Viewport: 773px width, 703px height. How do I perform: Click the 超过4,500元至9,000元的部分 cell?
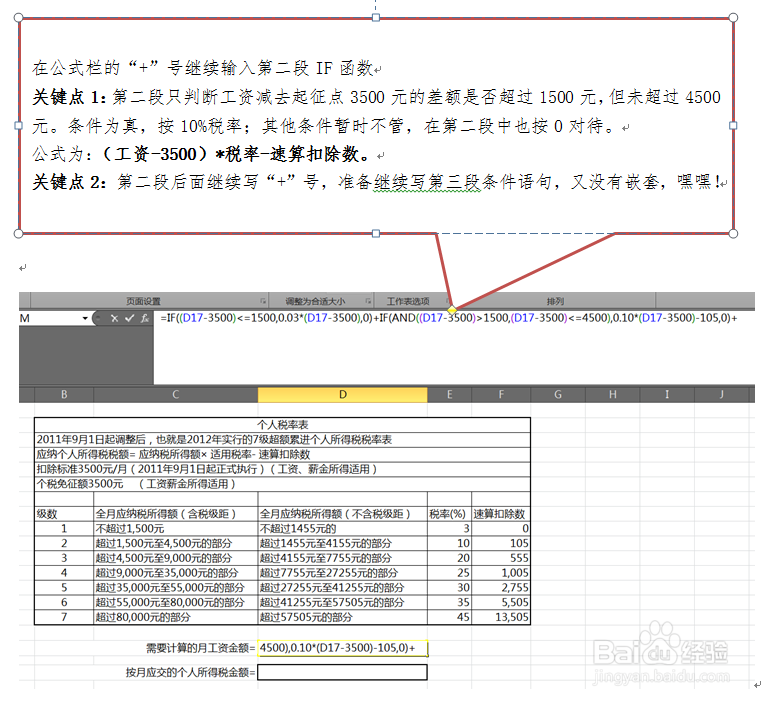[x=176, y=559]
